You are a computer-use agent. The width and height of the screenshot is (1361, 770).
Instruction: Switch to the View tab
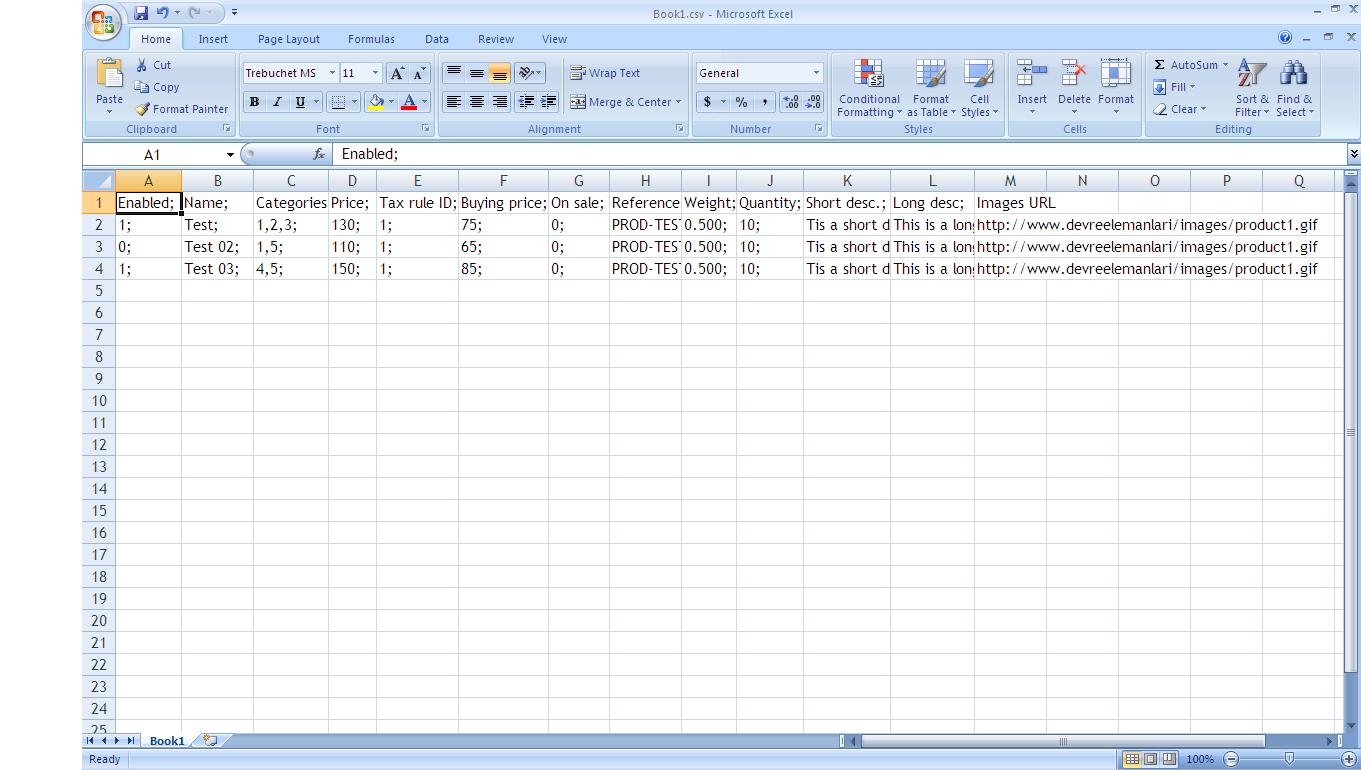[554, 39]
